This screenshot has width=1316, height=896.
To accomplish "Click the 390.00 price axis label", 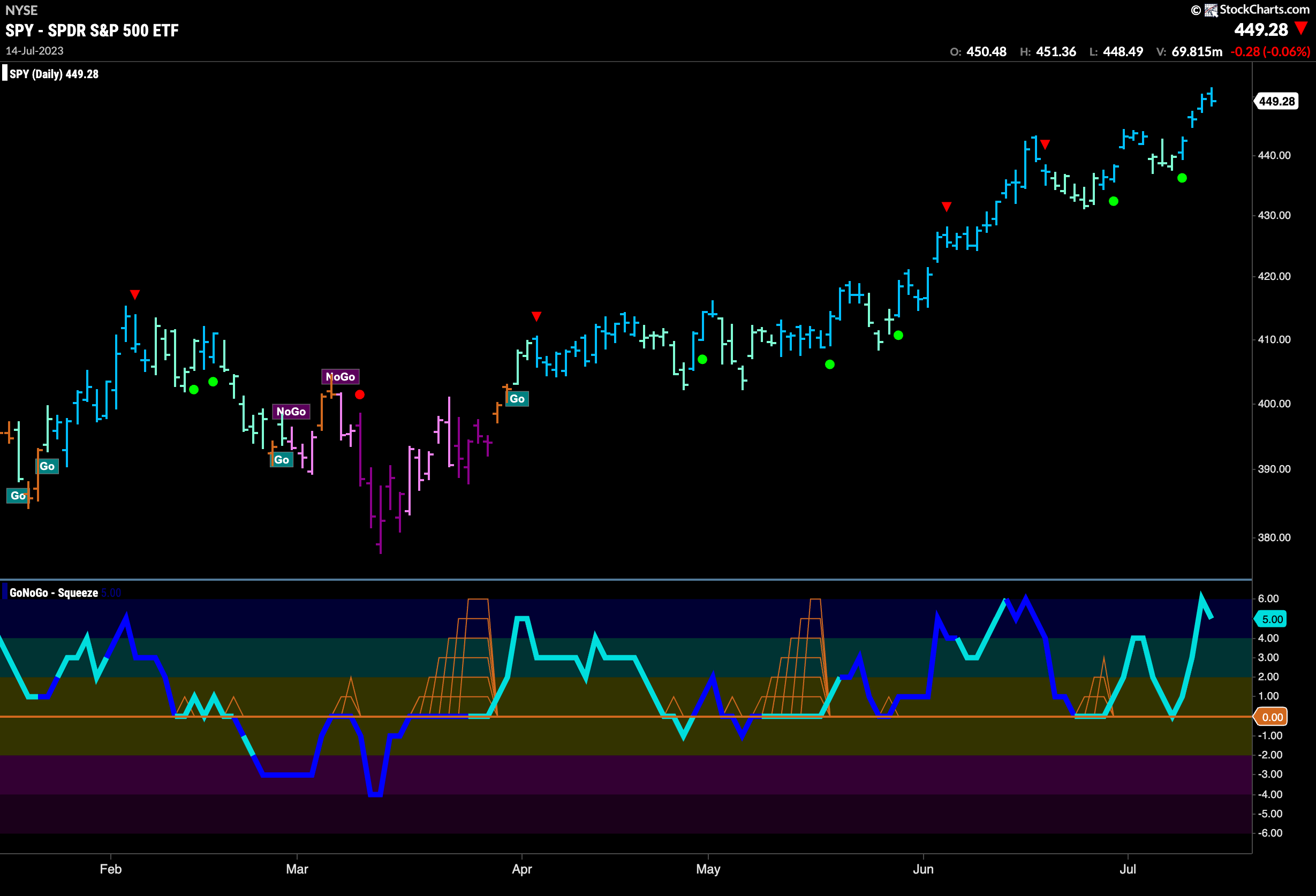I will (1274, 469).
